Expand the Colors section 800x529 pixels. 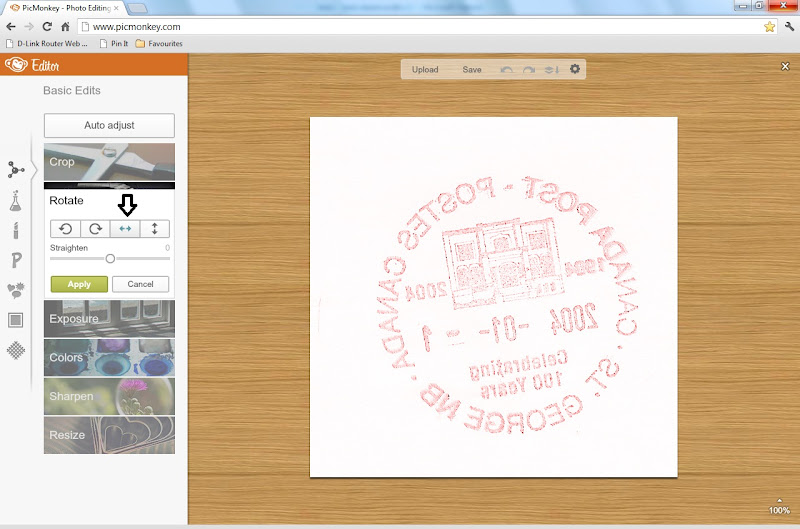[x=109, y=358]
